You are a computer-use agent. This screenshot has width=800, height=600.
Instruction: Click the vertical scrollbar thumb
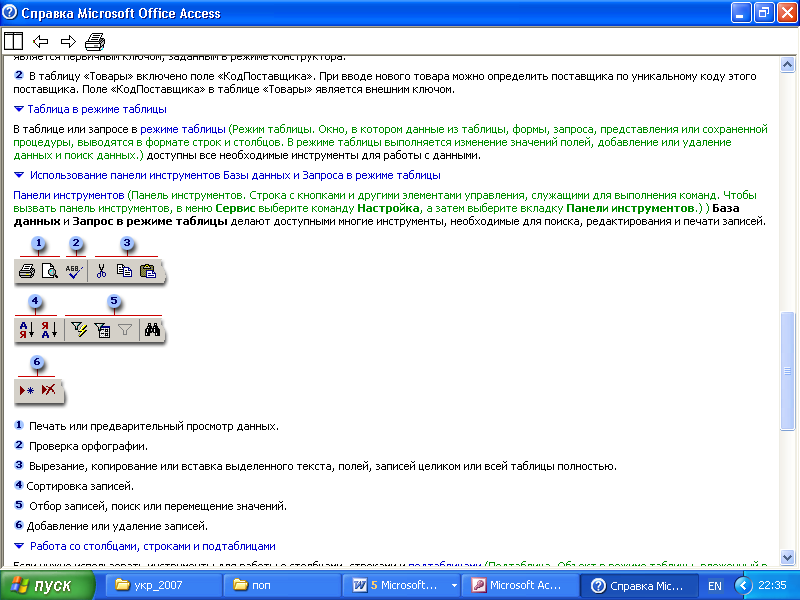787,371
